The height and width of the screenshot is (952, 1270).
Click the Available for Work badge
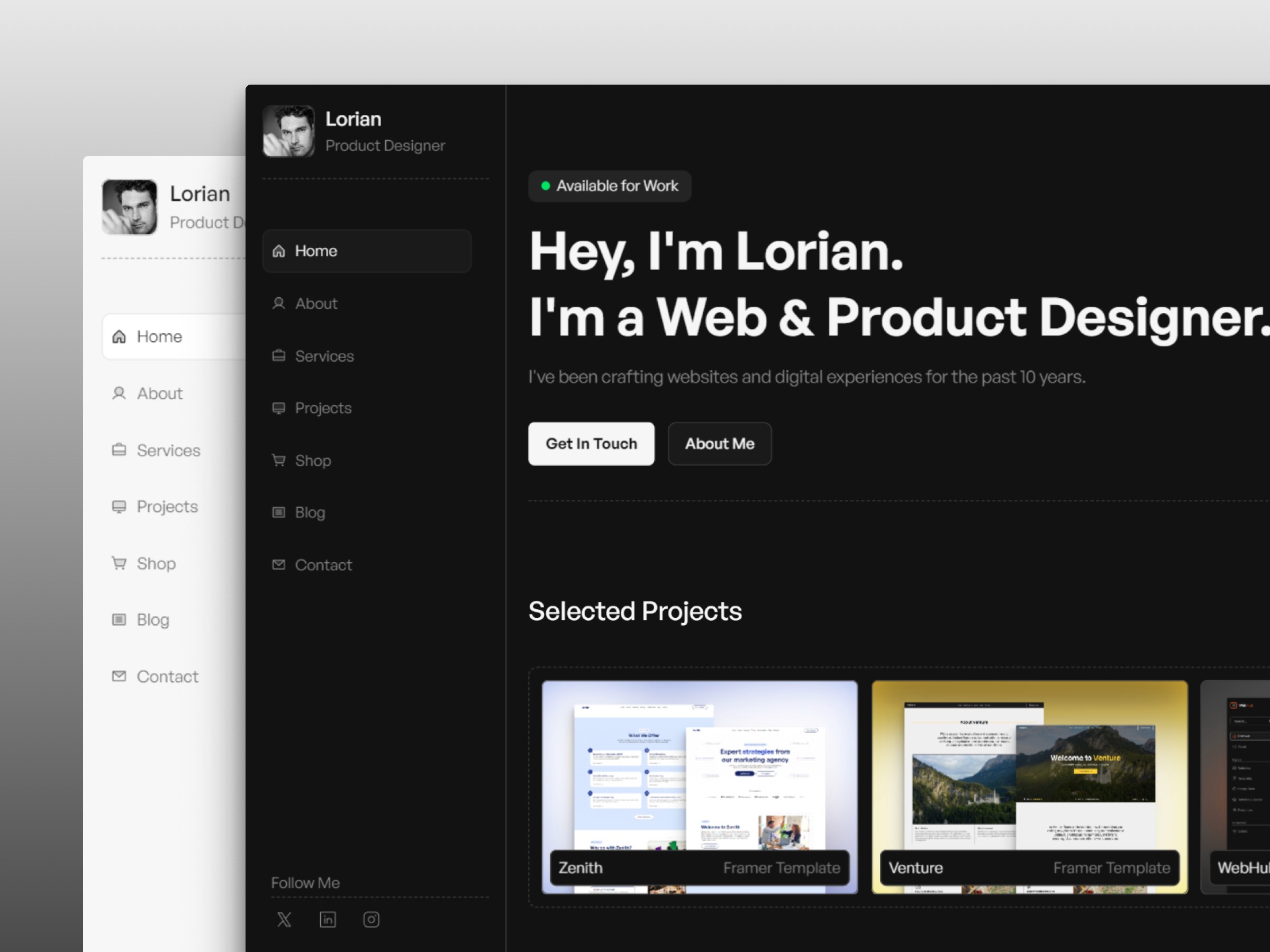[x=609, y=186]
